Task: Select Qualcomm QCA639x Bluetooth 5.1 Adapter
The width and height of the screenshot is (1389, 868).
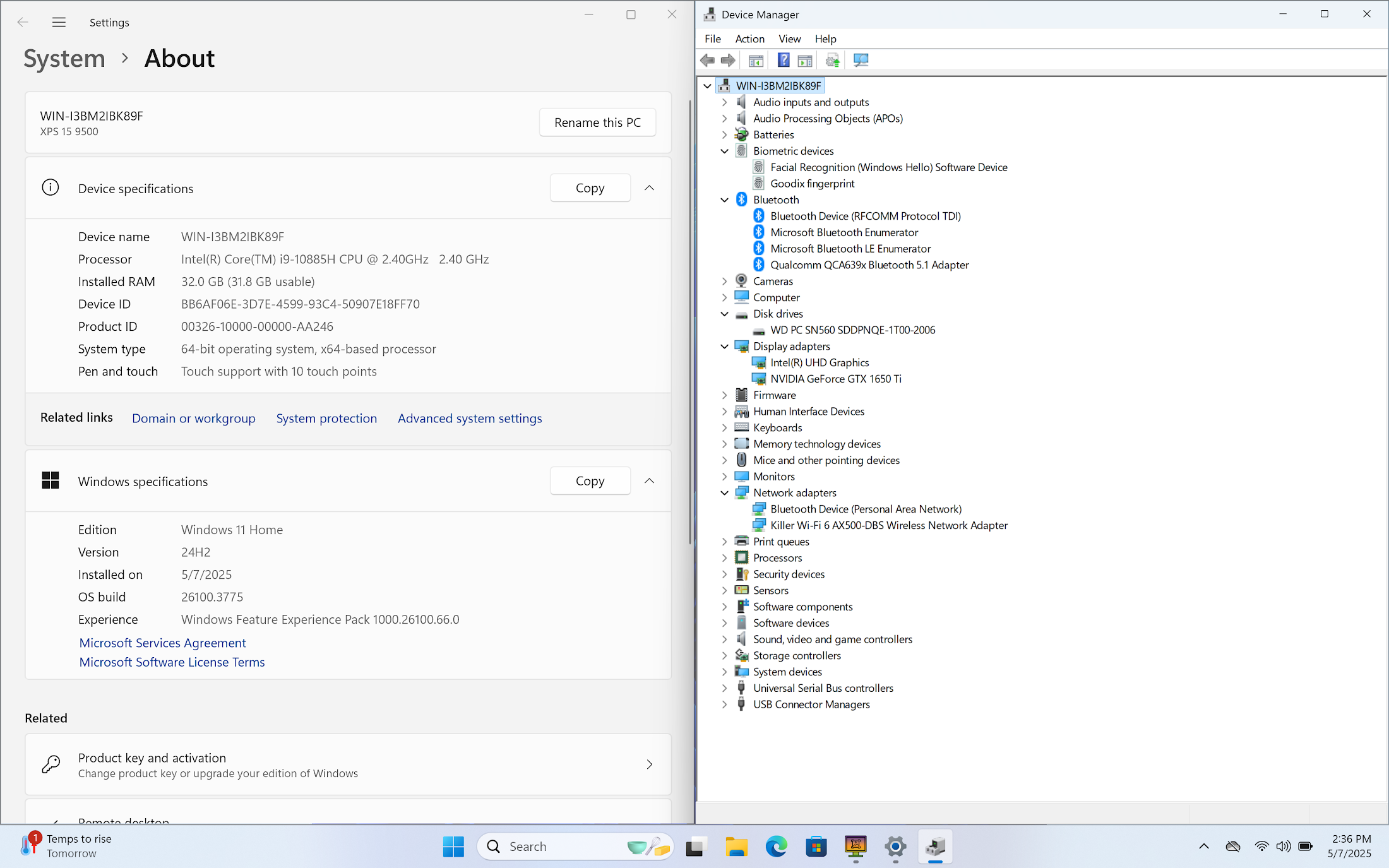Action: point(869,265)
